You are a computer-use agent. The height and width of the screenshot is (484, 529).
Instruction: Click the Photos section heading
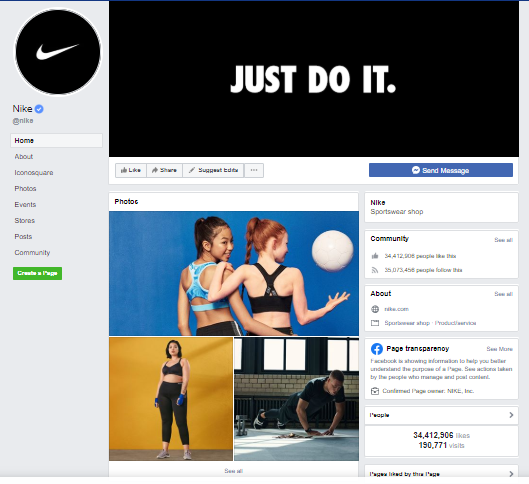pyautogui.click(x=126, y=202)
